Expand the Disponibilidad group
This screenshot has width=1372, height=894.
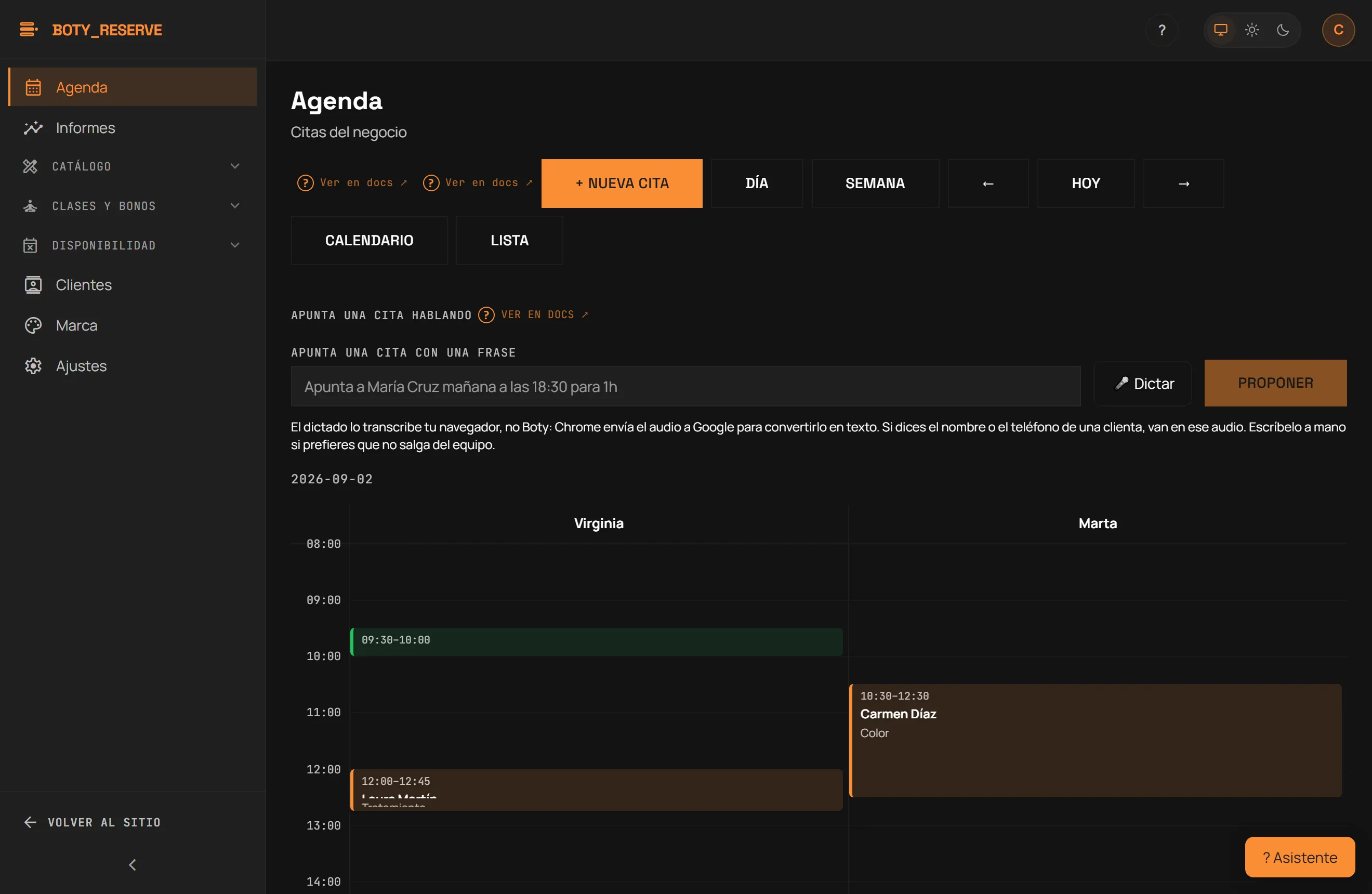(x=133, y=245)
